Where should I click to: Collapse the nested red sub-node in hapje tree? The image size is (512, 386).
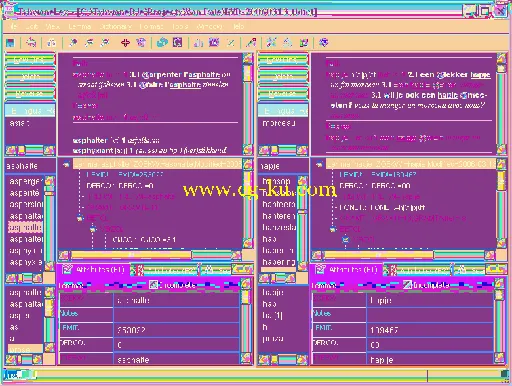point(346,239)
